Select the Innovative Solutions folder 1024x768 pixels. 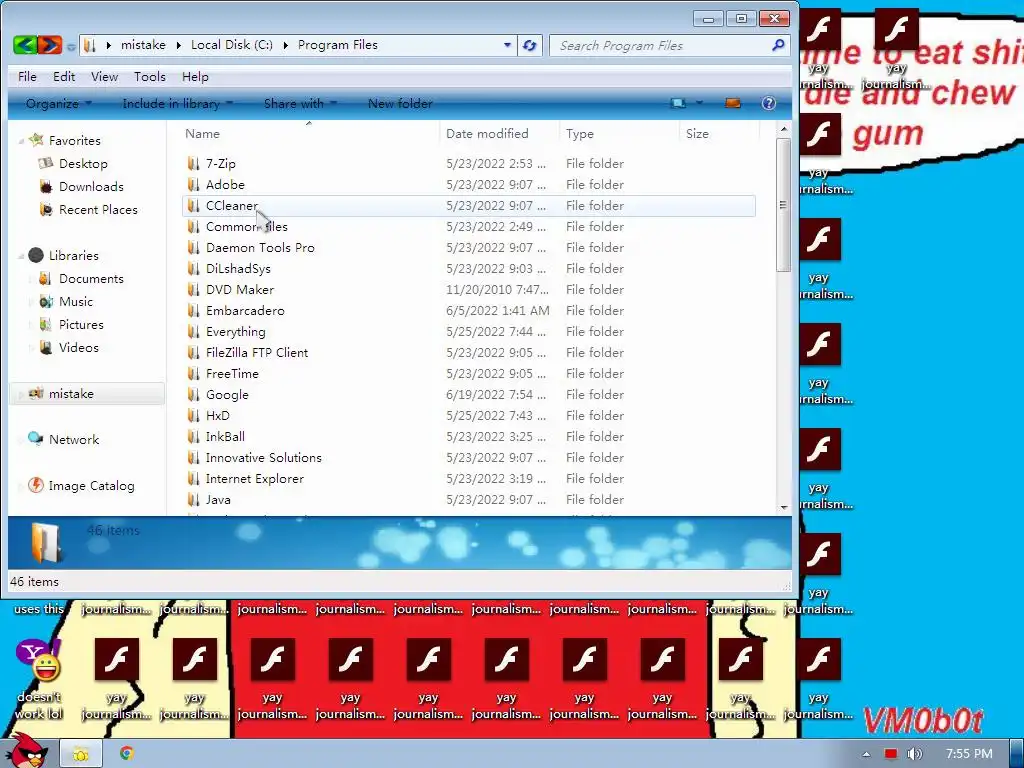pos(264,458)
